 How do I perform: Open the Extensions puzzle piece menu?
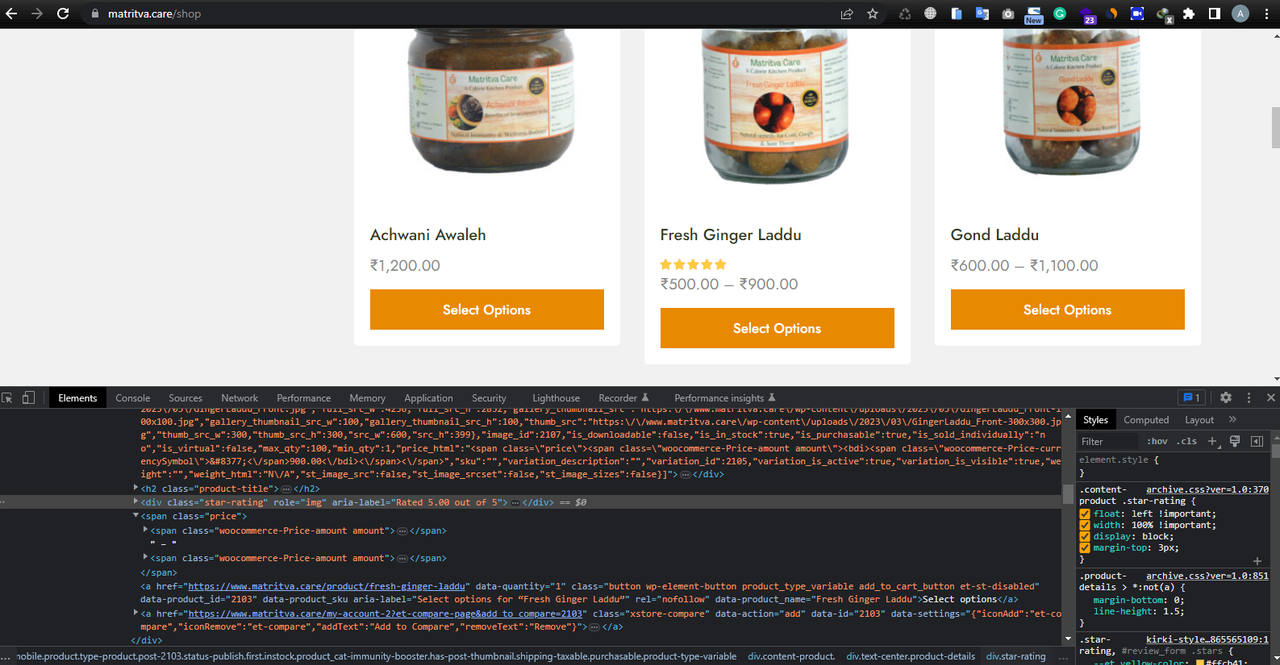(1188, 14)
